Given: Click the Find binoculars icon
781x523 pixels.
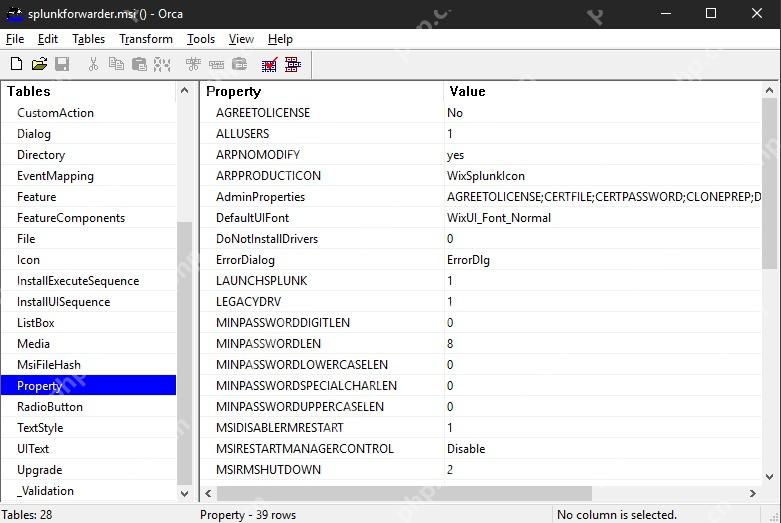Looking at the screenshot, I should coord(162,64).
